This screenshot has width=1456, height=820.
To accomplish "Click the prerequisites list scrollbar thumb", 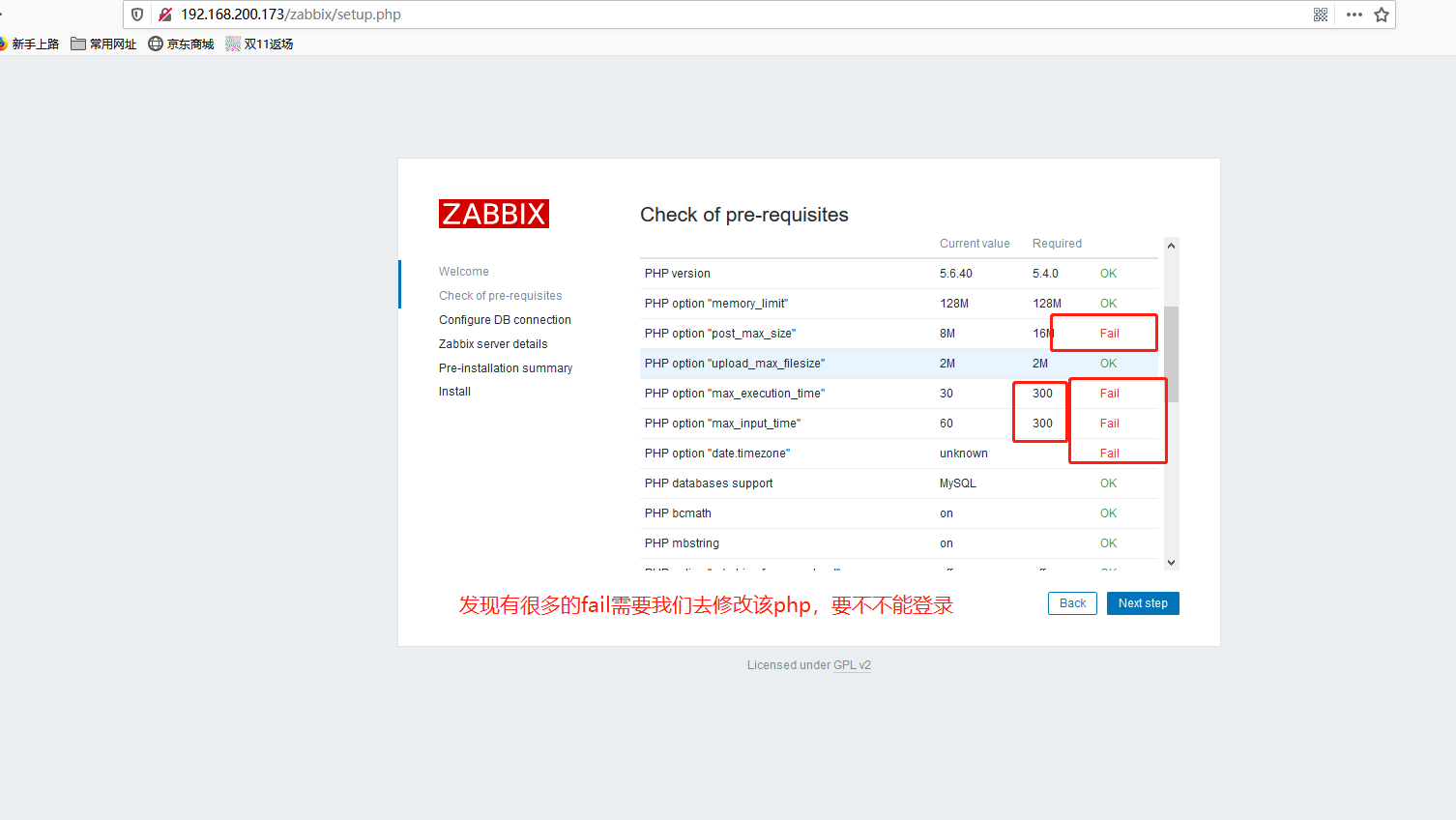I will click(x=1171, y=353).
